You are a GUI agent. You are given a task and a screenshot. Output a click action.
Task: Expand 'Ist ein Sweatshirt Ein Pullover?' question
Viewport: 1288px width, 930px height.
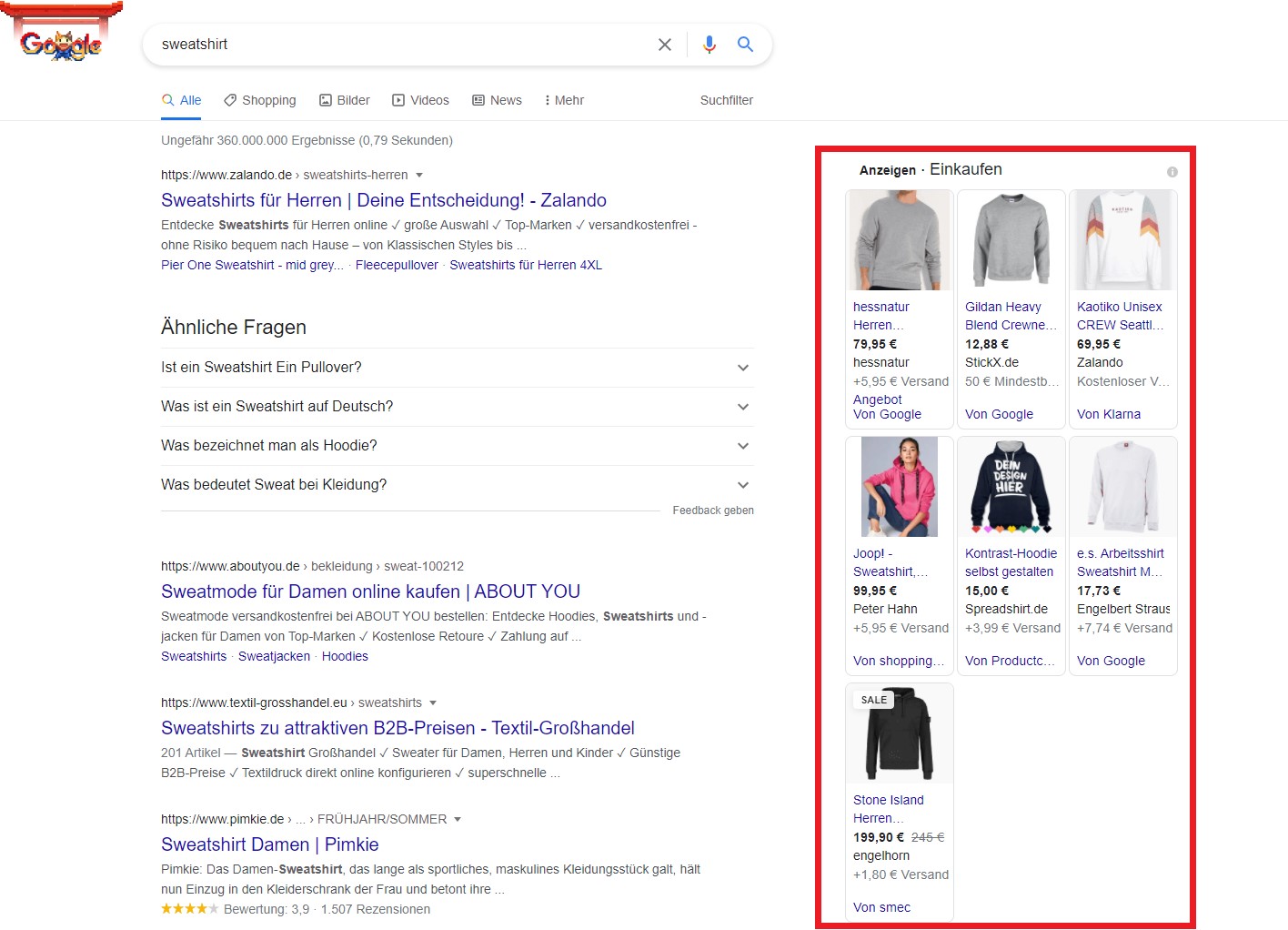click(x=458, y=368)
